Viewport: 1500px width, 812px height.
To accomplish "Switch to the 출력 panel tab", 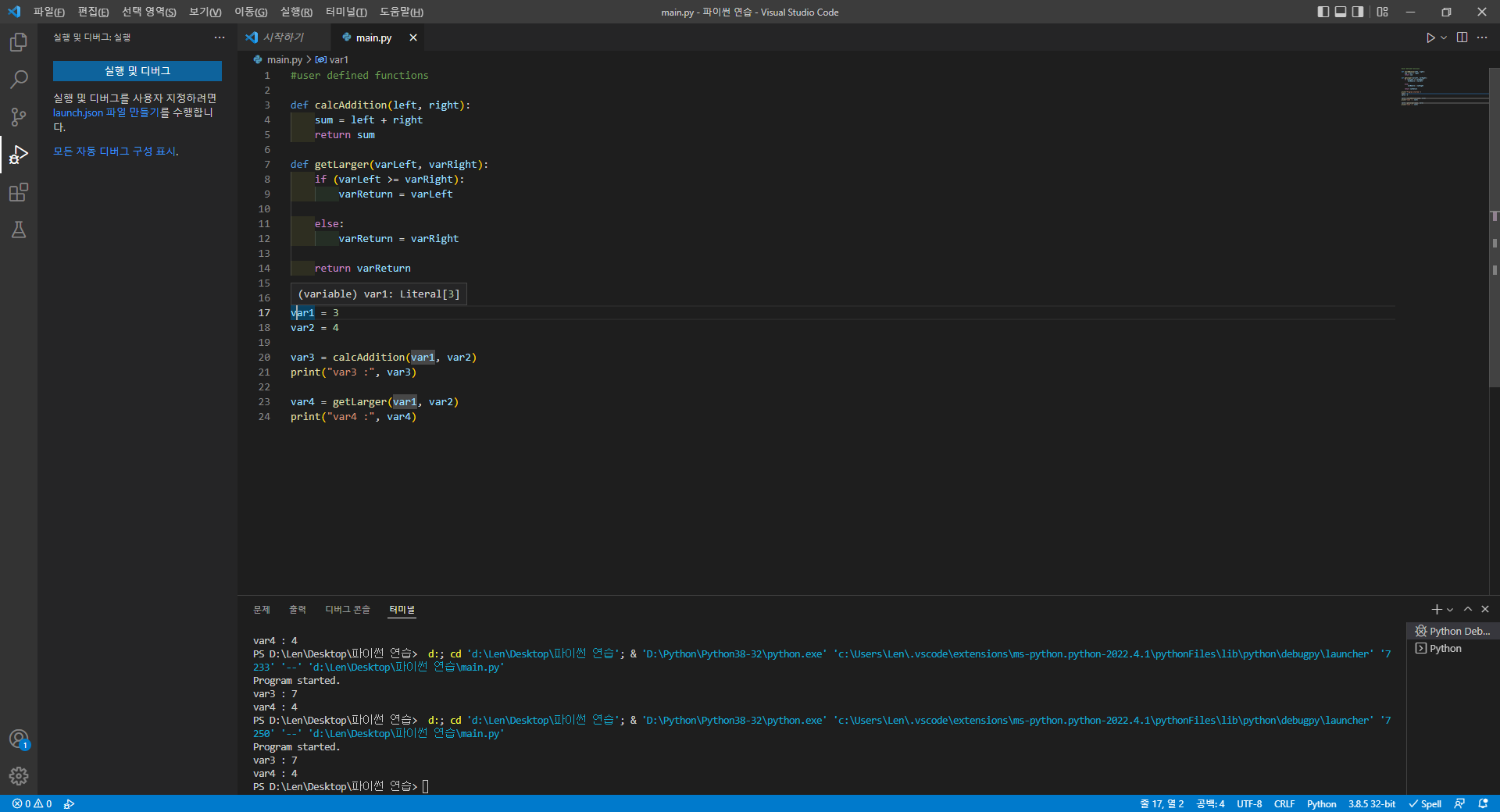I will click(x=298, y=609).
